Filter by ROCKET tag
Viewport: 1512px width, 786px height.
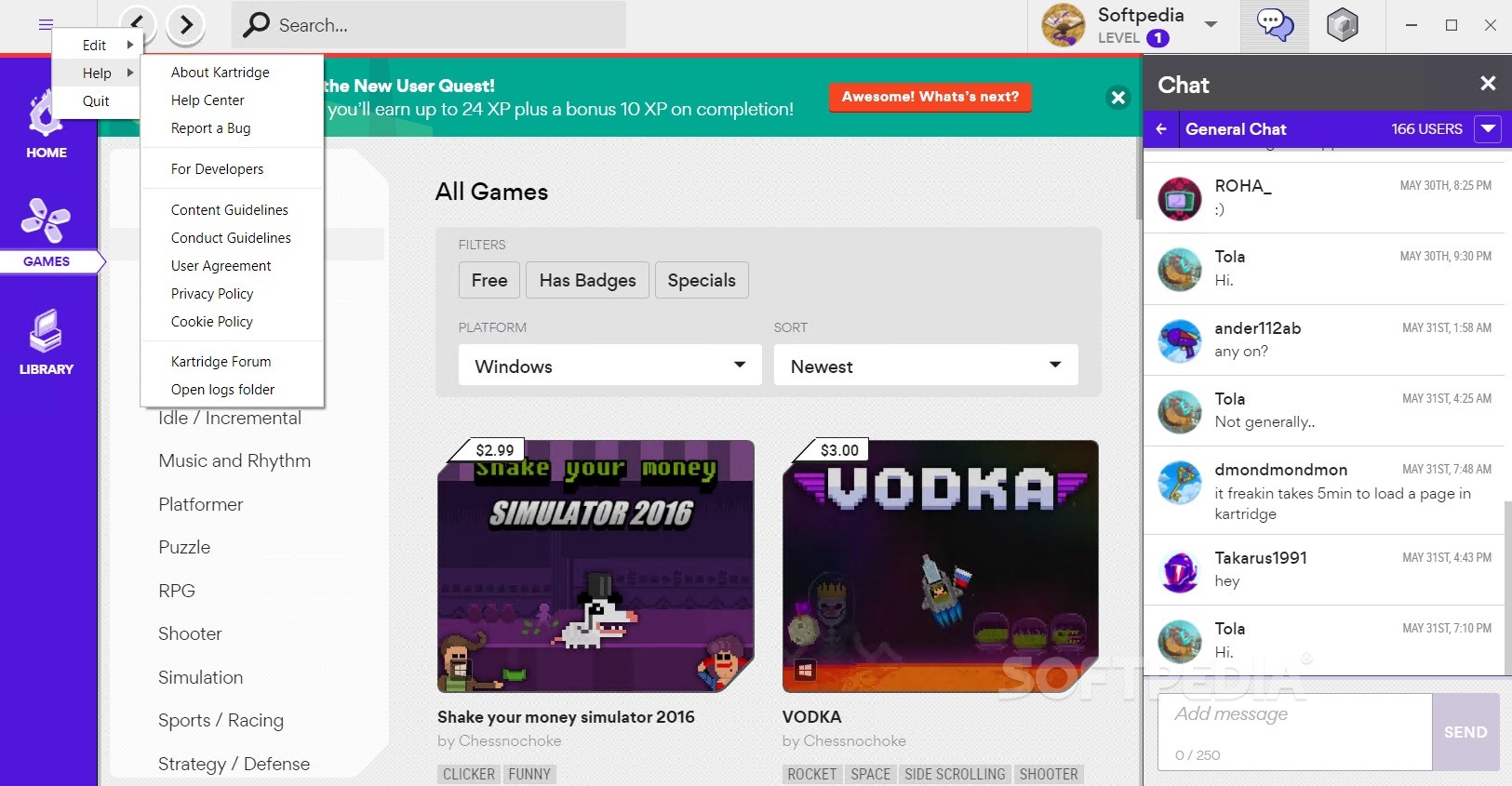click(x=812, y=774)
